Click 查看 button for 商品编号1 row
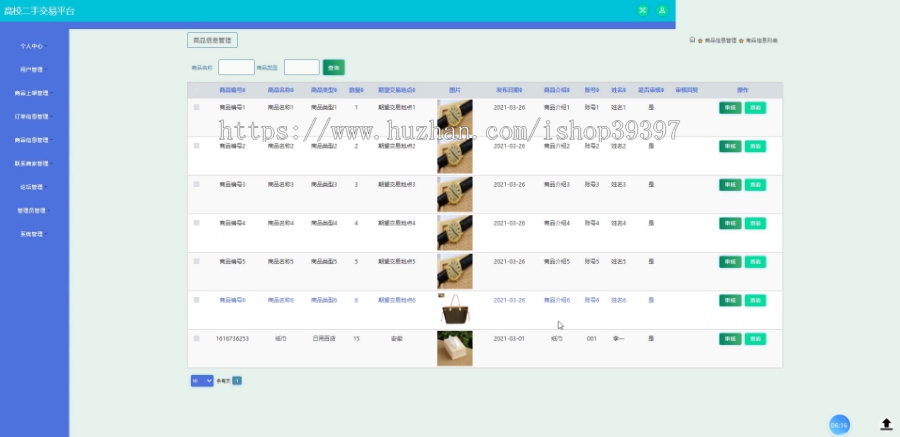This screenshot has width=900, height=437. pos(755,108)
